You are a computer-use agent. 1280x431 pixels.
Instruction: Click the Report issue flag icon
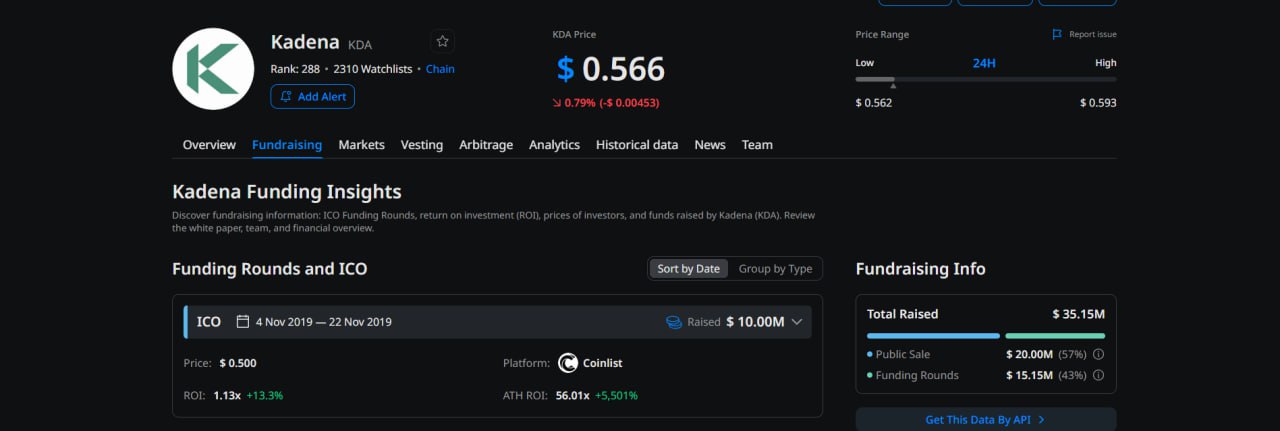tap(1057, 34)
